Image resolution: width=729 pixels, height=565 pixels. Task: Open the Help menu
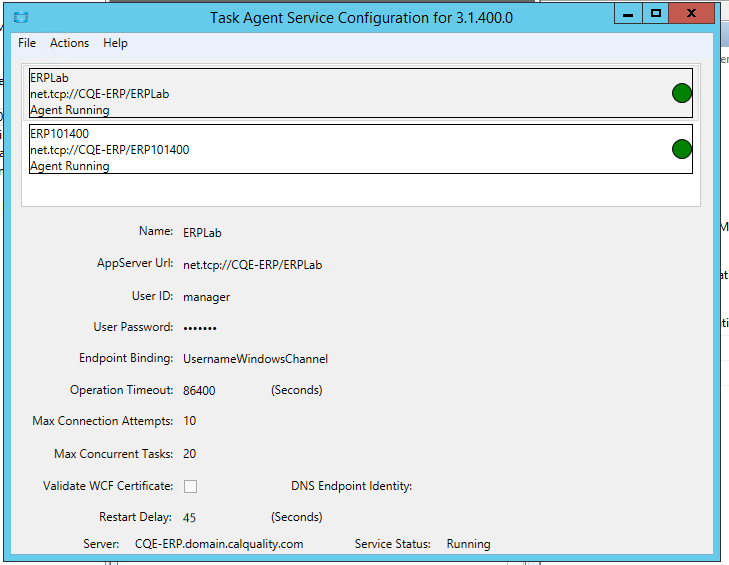pyautogui.click(x=115, y=43)
